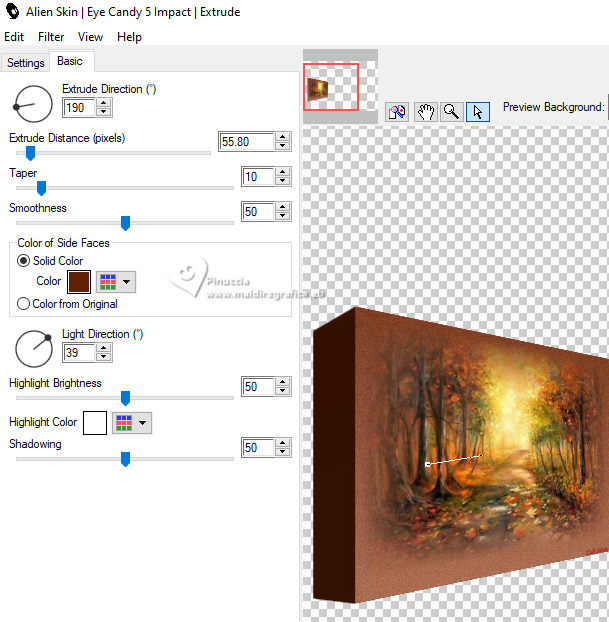Click the show original preview toggle icon
This screenshot has height=622, width=609.
tap(397, 112)
